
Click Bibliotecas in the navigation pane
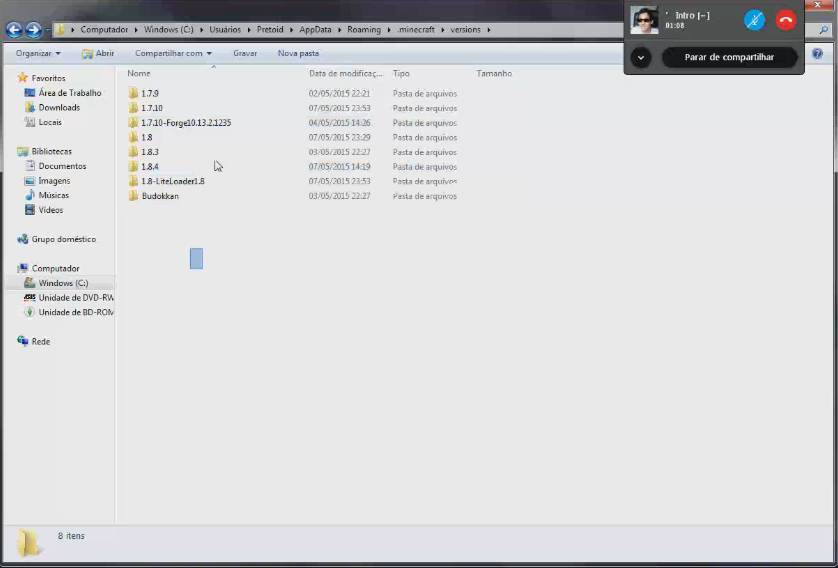51,152
